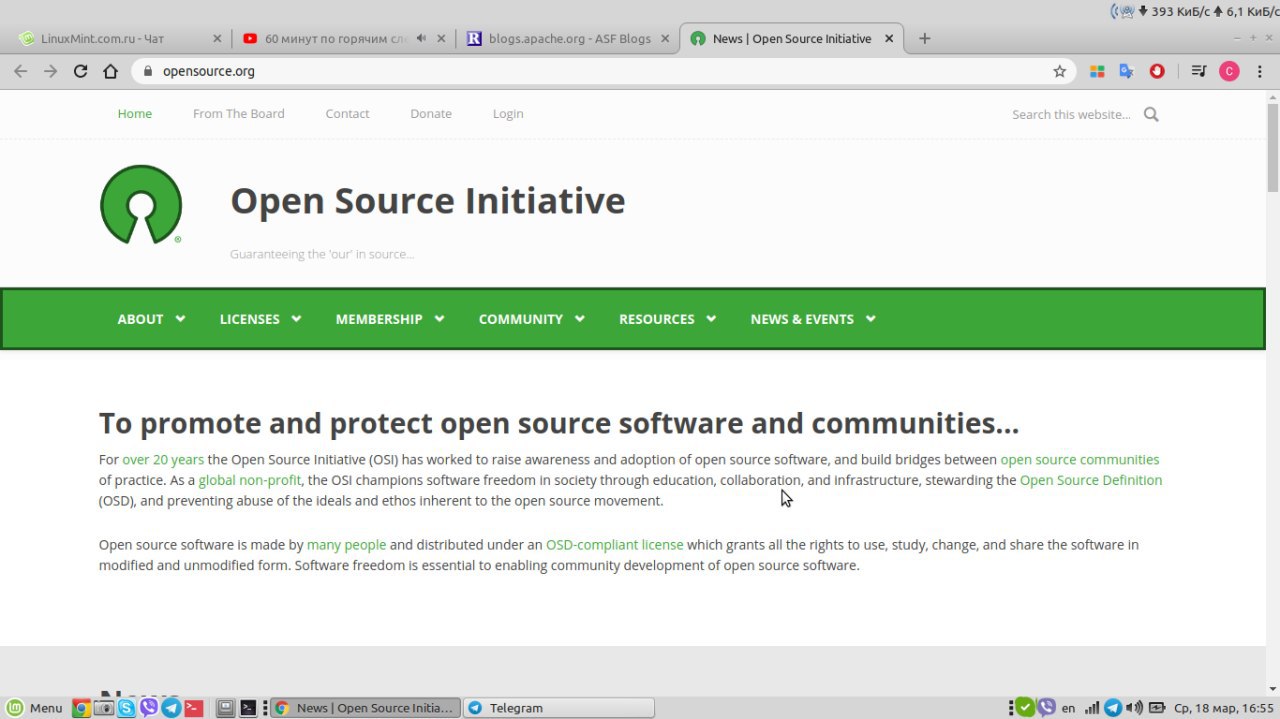Click the Open Source Initiative site title
The image size is (1280, 719).
pyautogui.click(x=428, y=201)
